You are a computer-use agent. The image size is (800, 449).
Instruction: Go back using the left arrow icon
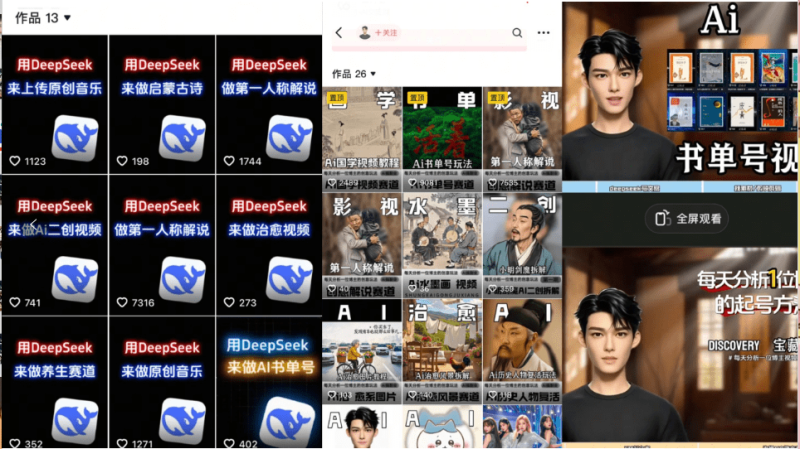click(x=338, y=33)
